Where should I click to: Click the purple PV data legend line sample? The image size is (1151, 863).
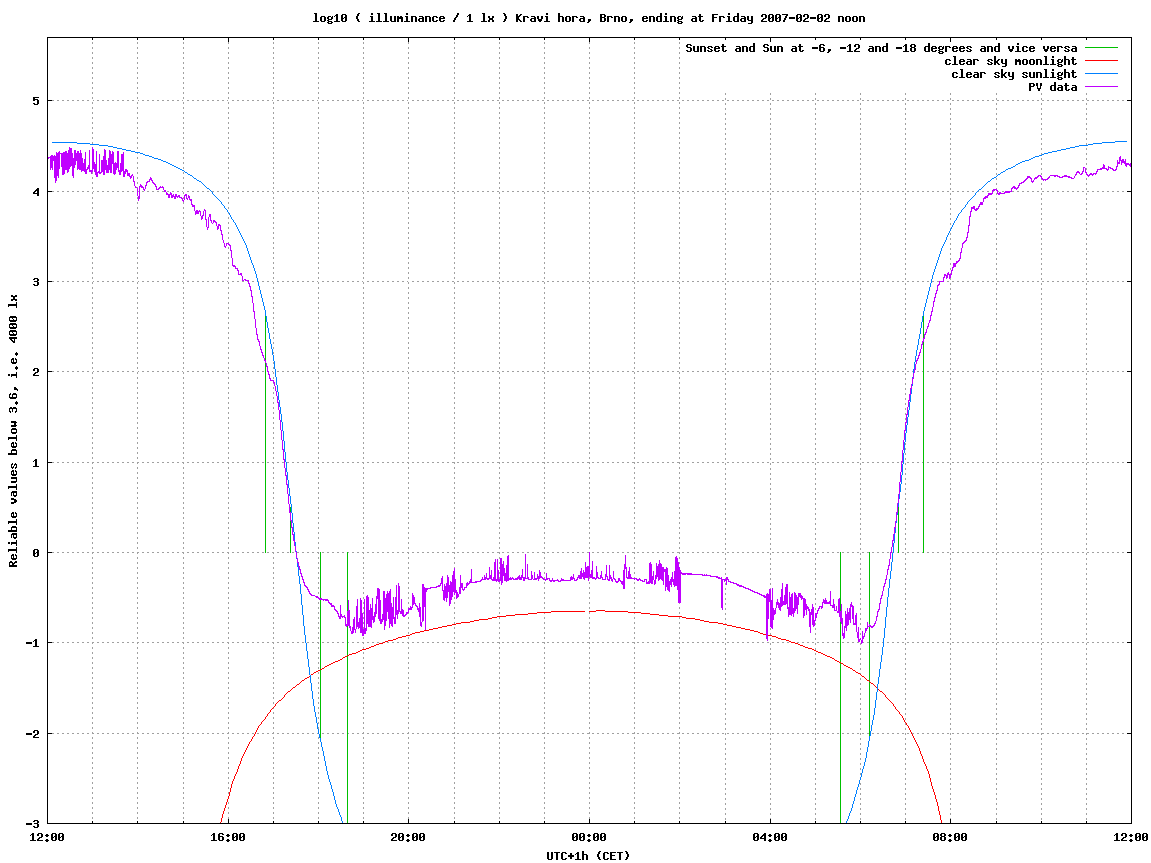pos(1101,87)
